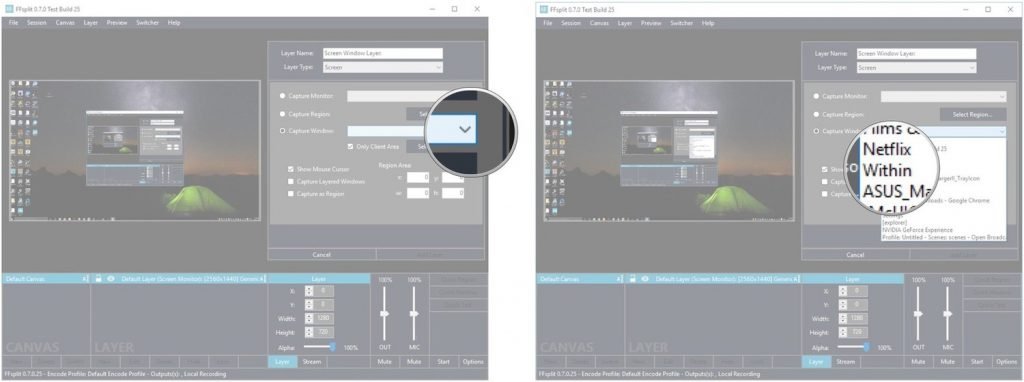Choose Netflix from the magnified window list

[x=886, y=149]
